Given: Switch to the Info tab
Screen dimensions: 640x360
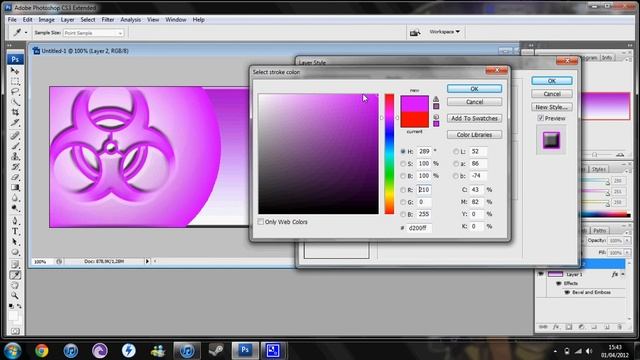Looking at the screenshot, I should tap(607, 58).
